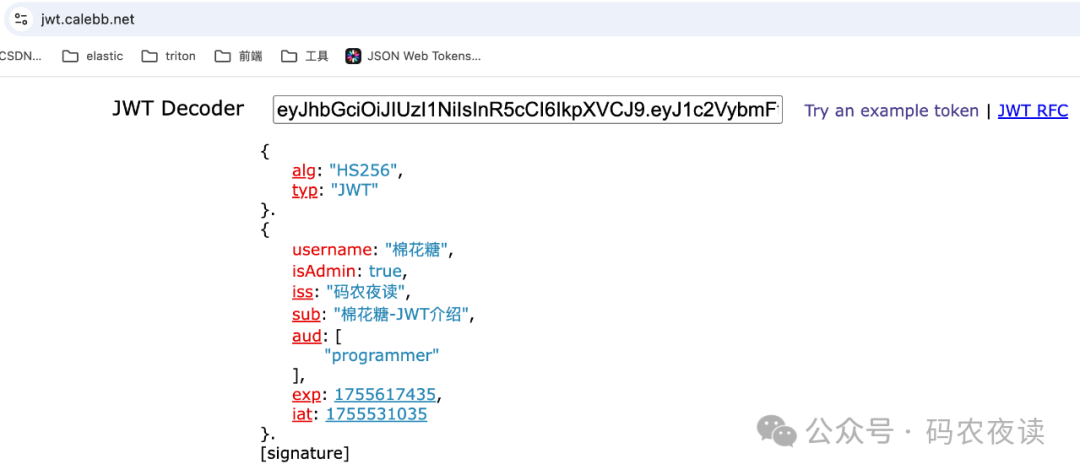The height and width of the screenshot is (475, 1080).
Task: Click the exp claim key link
Action: 307,394
